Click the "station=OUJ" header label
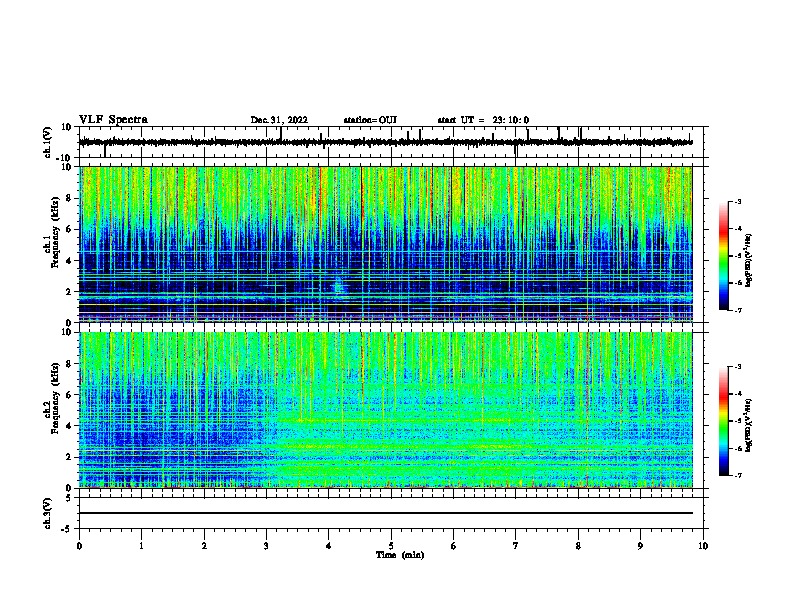Viewport: 792px width, 612px height. pyautogui.click(x=370, y=120)
